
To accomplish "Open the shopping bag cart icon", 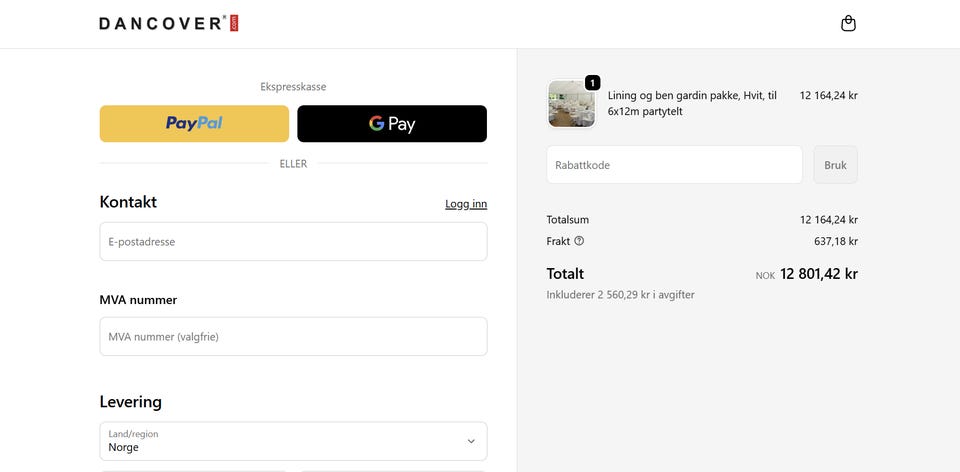I will pos(848,24).
